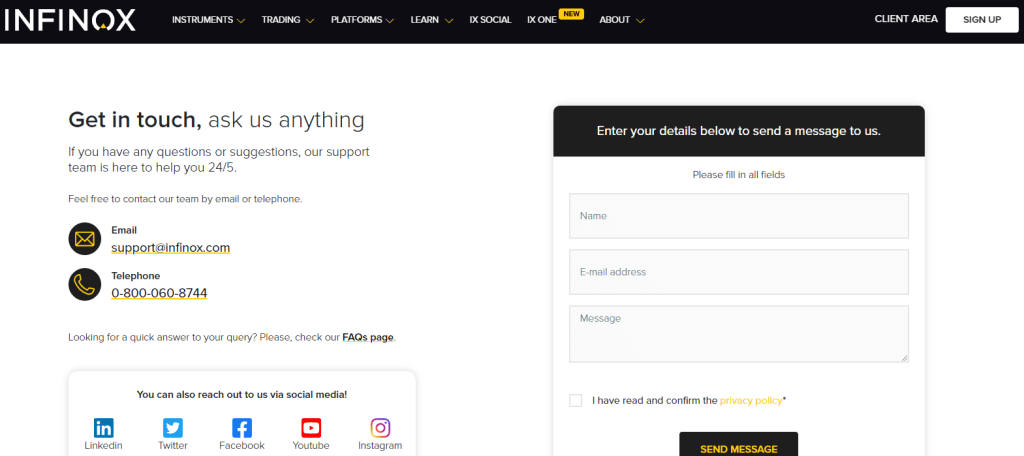Viewport: 1024px width, 456px height.
Task: Open the Linkedin social icon
Action: pyautogui.click(x=103, y=429)
